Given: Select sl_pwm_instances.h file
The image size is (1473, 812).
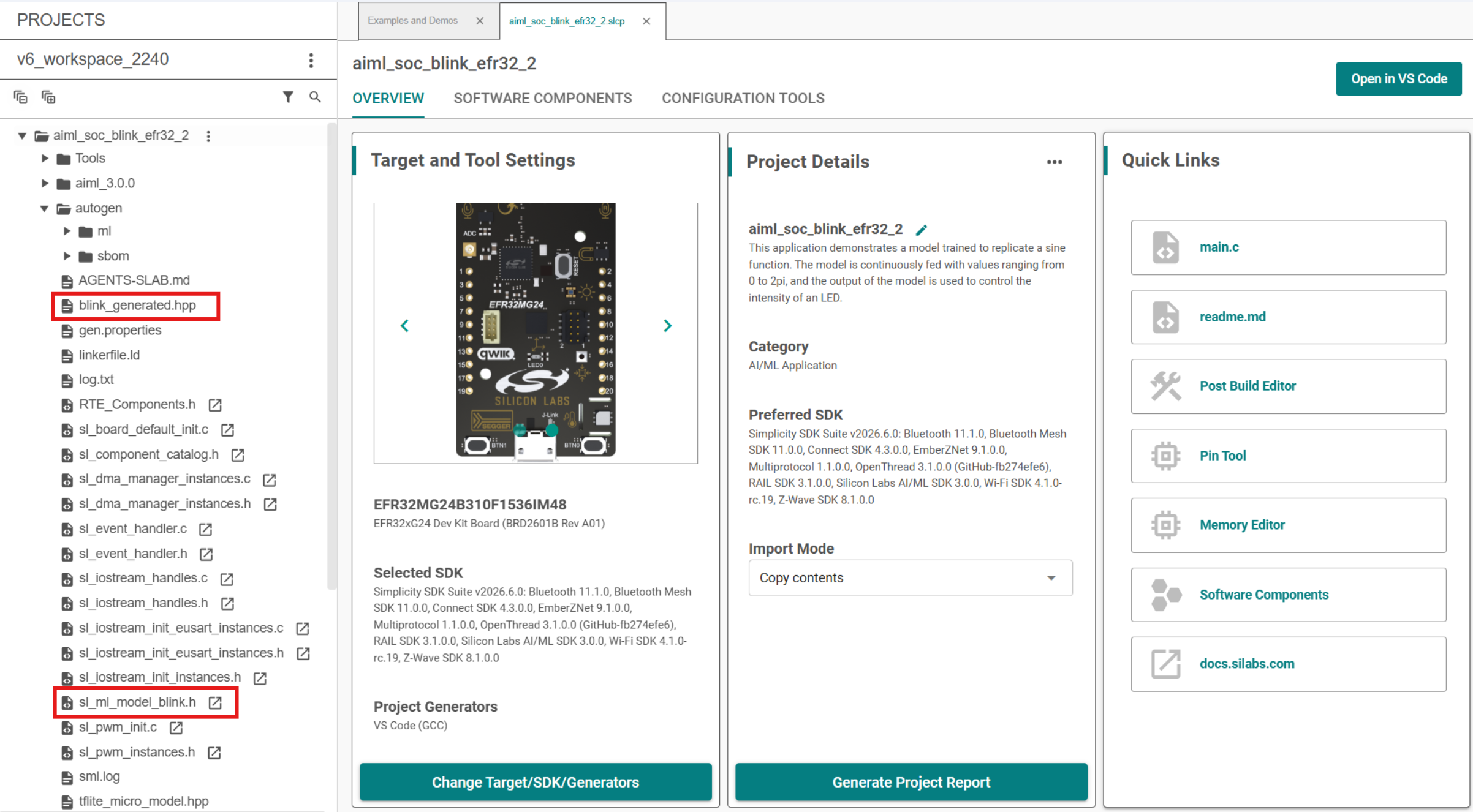Looking at the screenshot, I should point(137,753).
